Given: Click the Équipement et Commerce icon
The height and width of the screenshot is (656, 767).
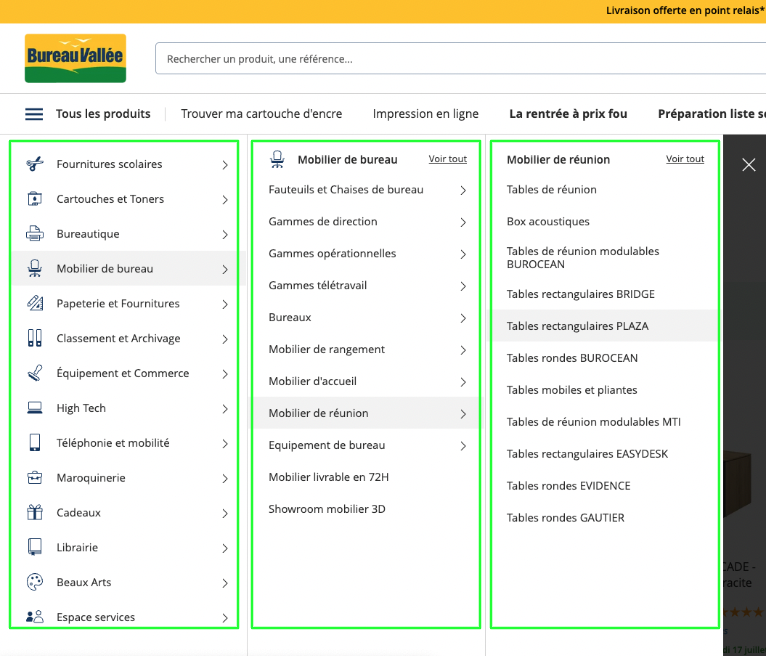Looking at the screenshot, I should click(x=35, y=373).
